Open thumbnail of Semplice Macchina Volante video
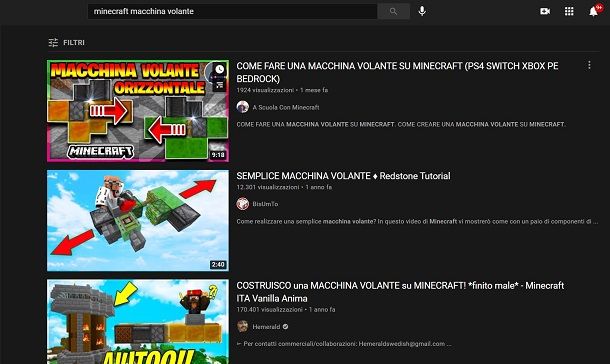The height and width of the screenshot is (364, 610). 138,220
